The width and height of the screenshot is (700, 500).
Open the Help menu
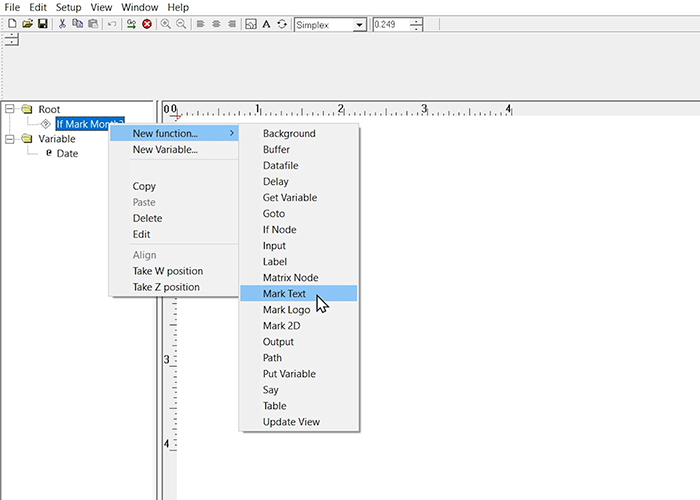click(x=178, y=7)
